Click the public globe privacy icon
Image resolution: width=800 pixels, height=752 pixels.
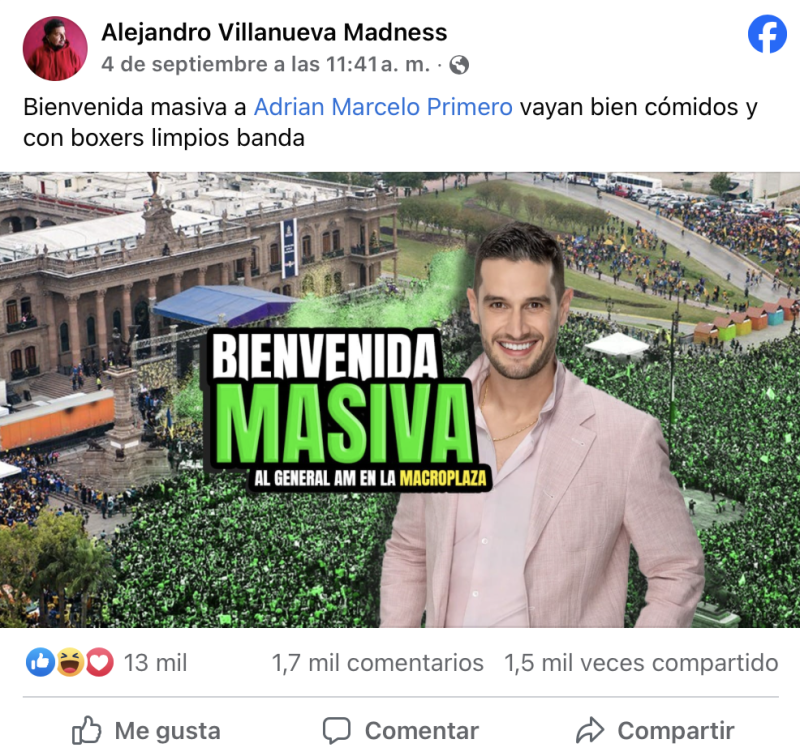459,65
